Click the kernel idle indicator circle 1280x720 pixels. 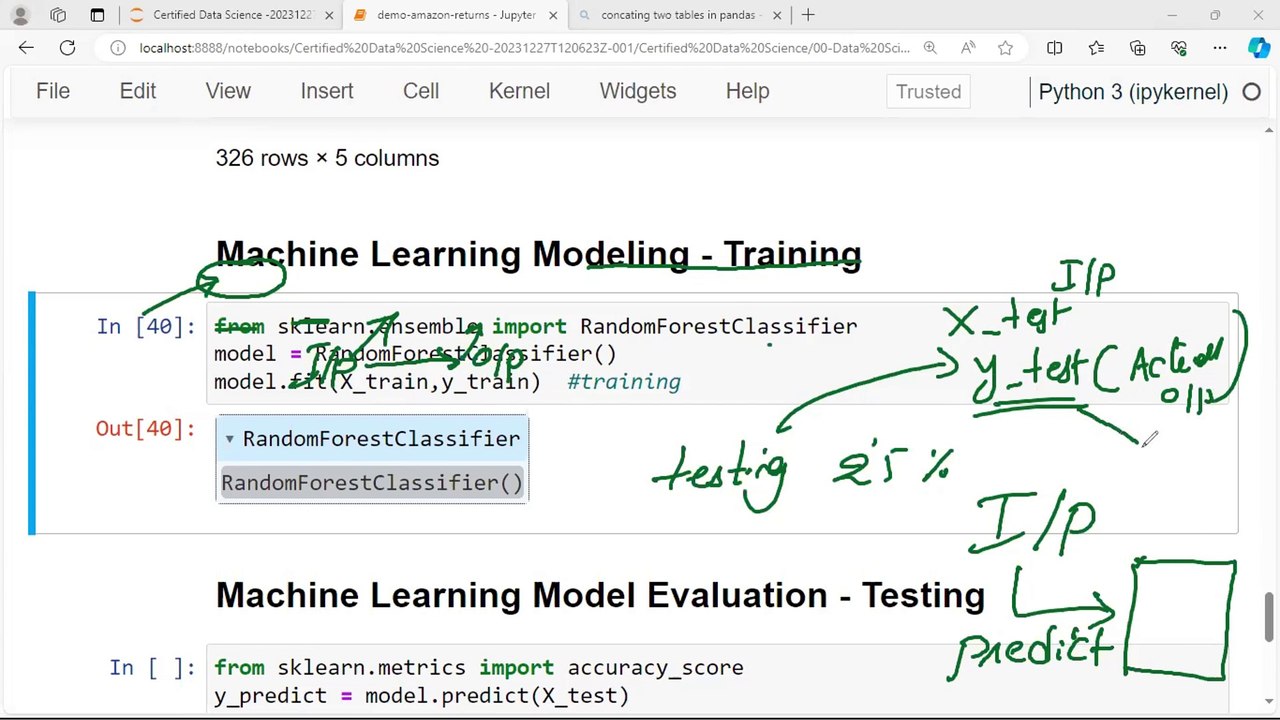(1251, 92)
